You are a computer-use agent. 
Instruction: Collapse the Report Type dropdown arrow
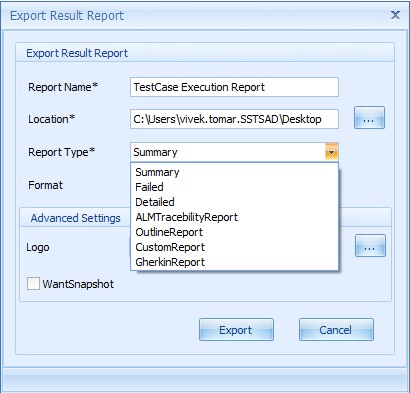[x=331, y=153]
